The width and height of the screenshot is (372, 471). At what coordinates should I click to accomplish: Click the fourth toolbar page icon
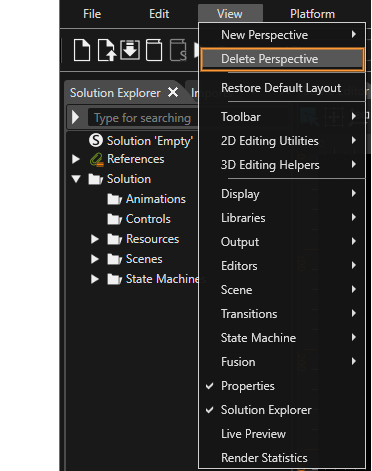[154, 50]
